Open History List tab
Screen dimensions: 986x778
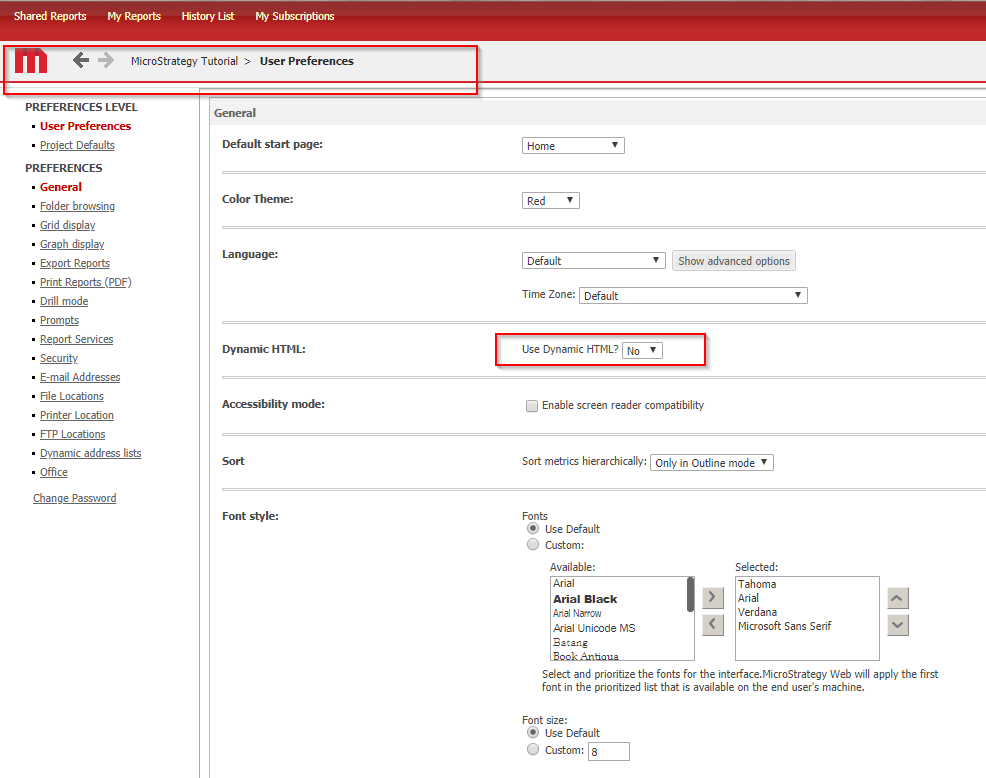[x=208, y=16]
